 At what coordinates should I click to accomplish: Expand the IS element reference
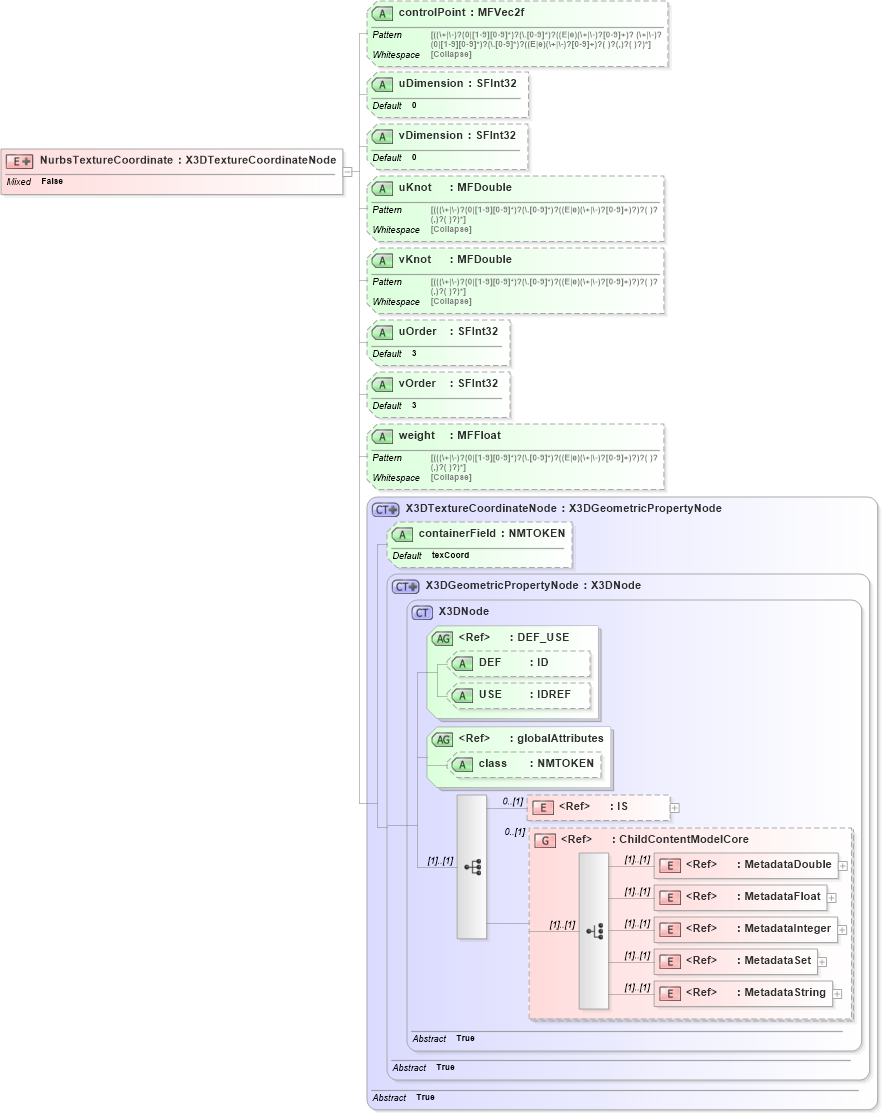click(x=675, y=808)
